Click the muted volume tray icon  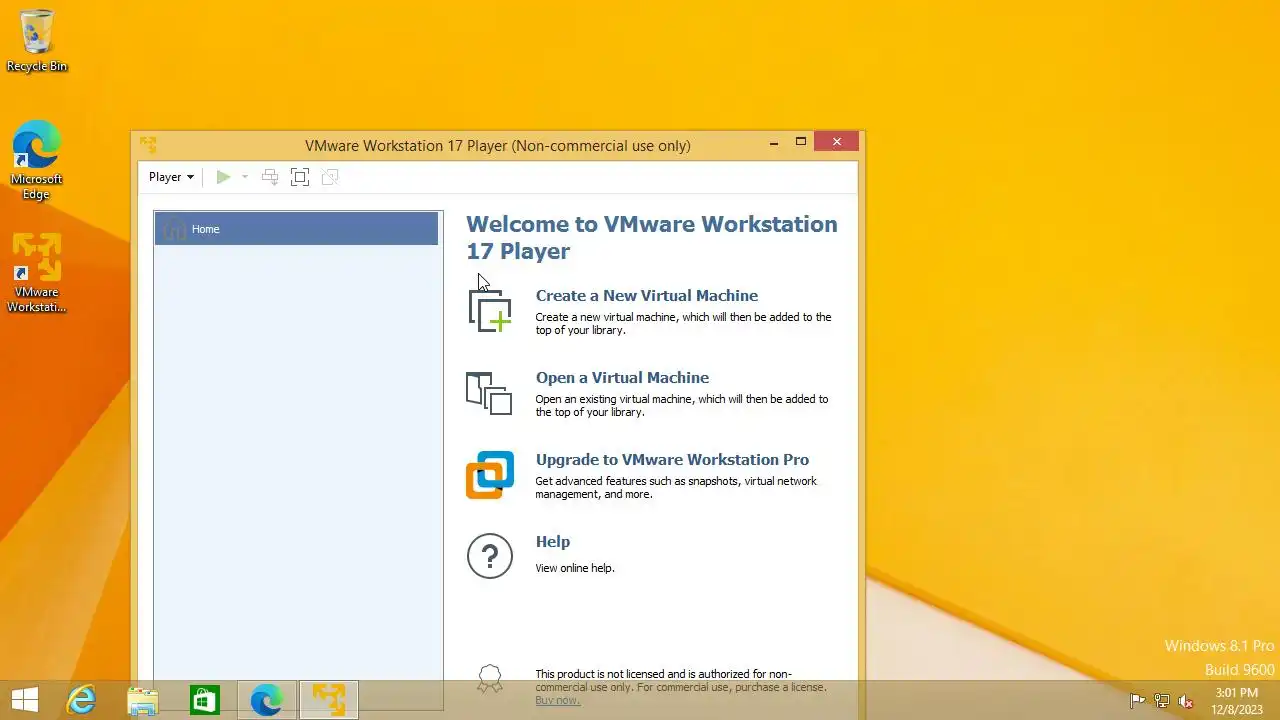coord(1186,701)
